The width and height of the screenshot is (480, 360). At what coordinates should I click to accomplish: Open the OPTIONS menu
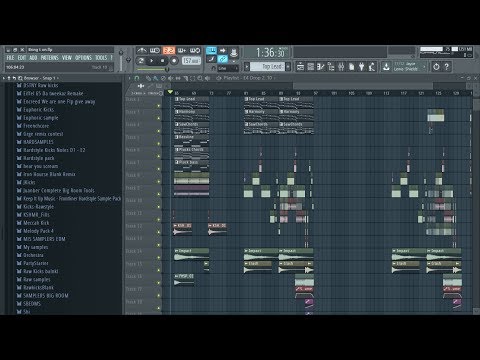pos(83,58)
